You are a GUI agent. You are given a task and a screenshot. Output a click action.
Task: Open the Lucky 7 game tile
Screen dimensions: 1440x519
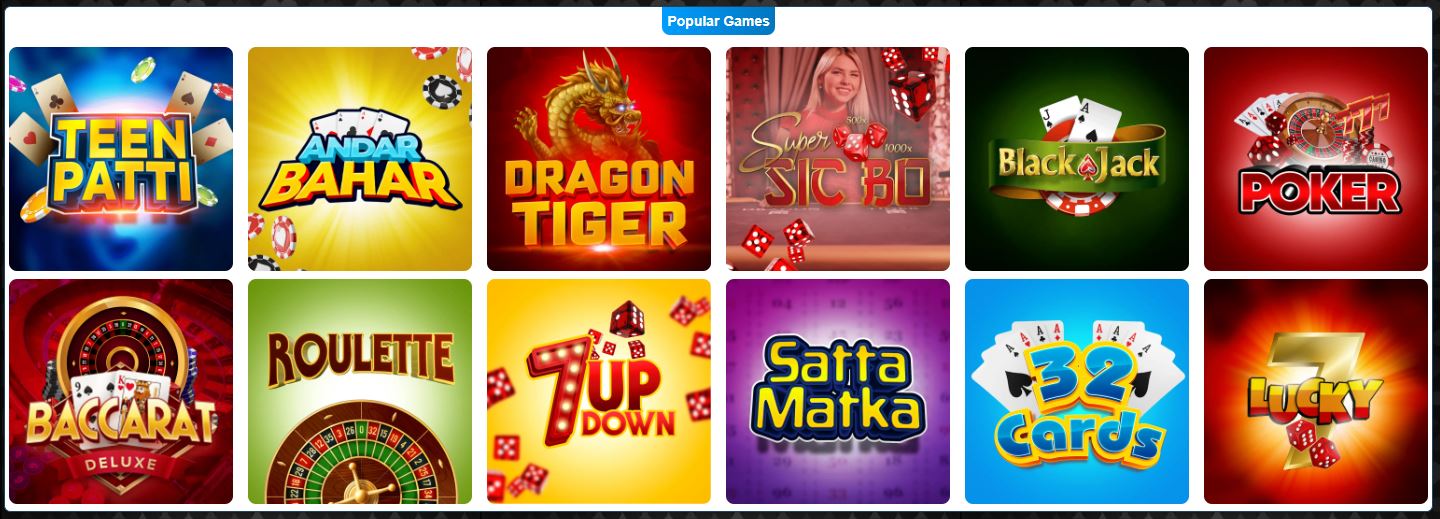(1316, 391)
